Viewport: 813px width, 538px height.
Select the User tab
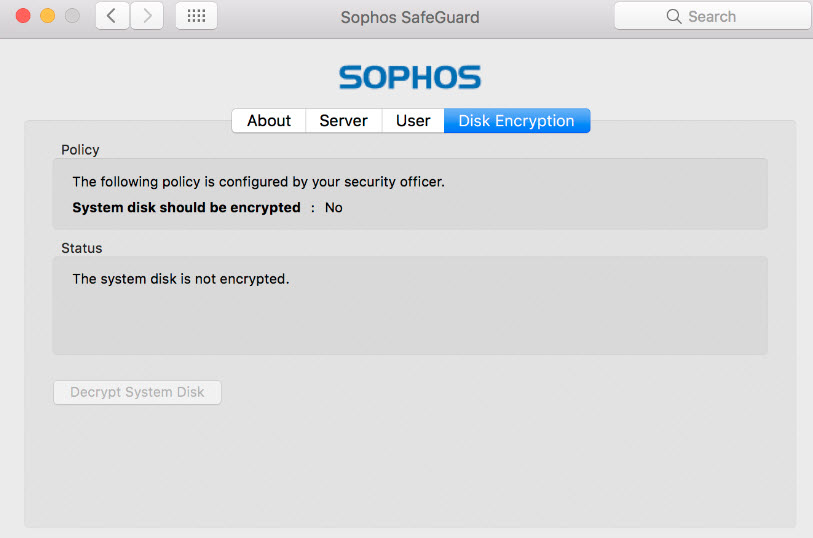click(x=413, y=121)
